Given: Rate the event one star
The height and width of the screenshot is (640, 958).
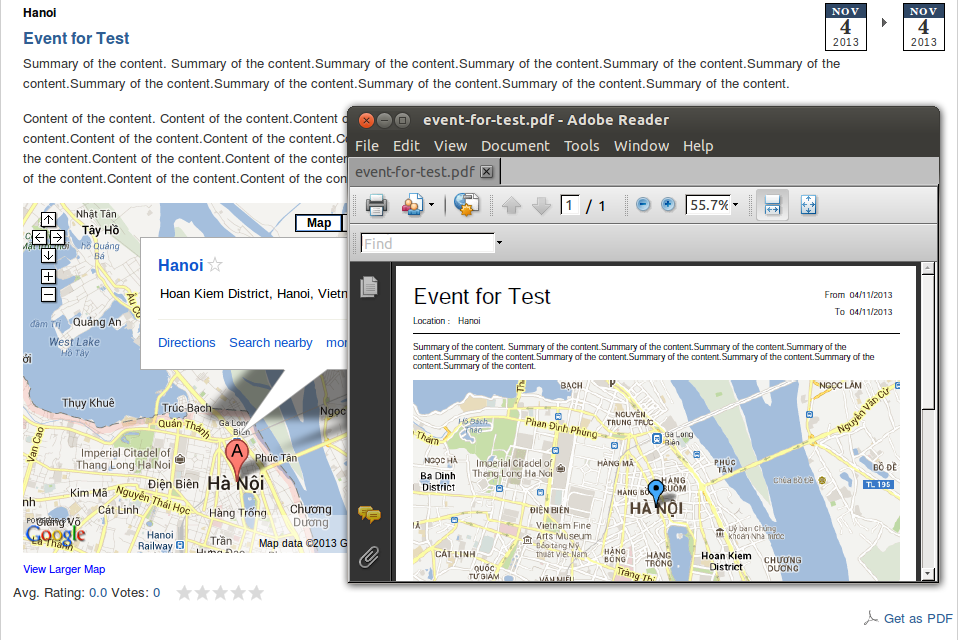Looking at the screenshot, I should pos(184,593).
